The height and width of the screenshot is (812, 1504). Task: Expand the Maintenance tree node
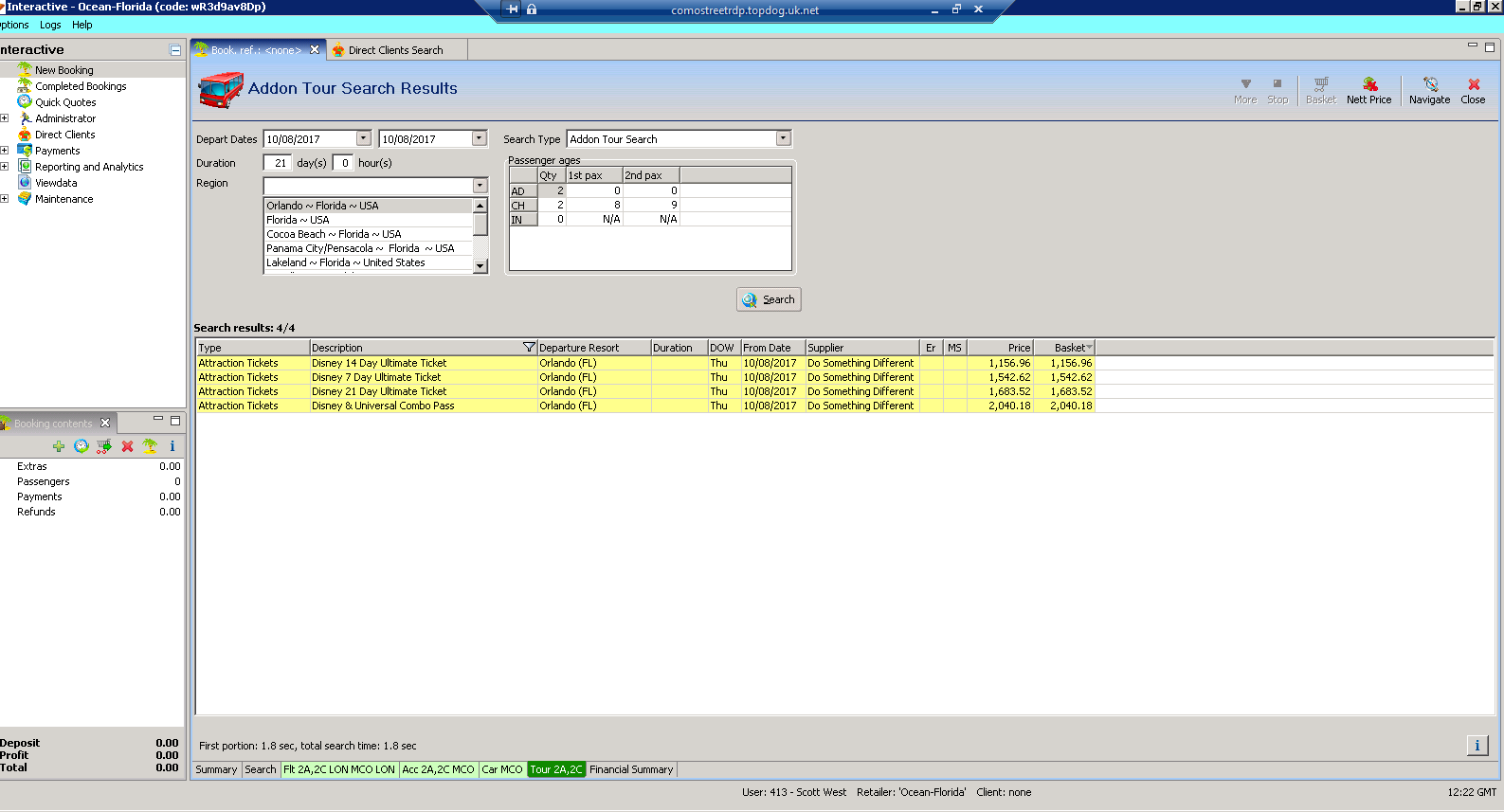(x=5, y=199)
